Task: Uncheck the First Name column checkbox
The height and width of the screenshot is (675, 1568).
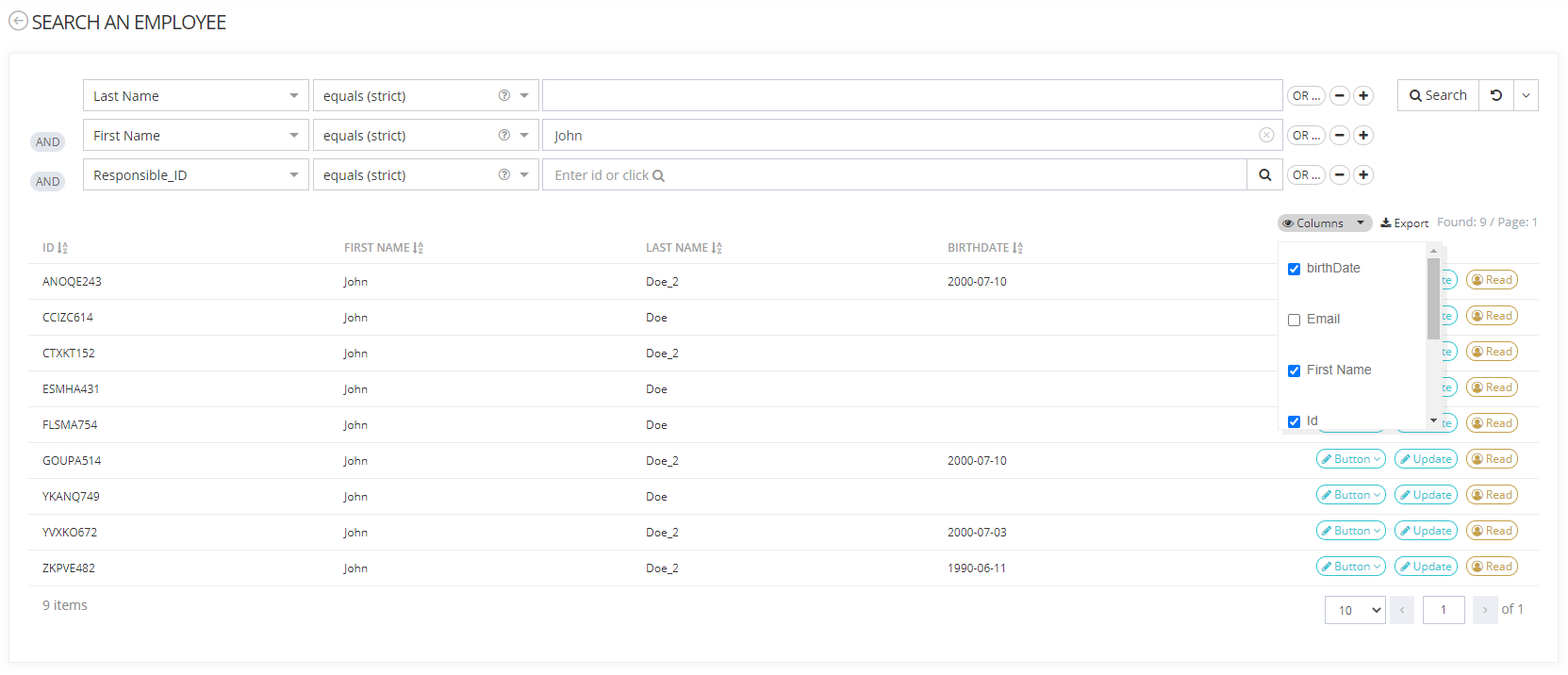Action: (1294, 371)
